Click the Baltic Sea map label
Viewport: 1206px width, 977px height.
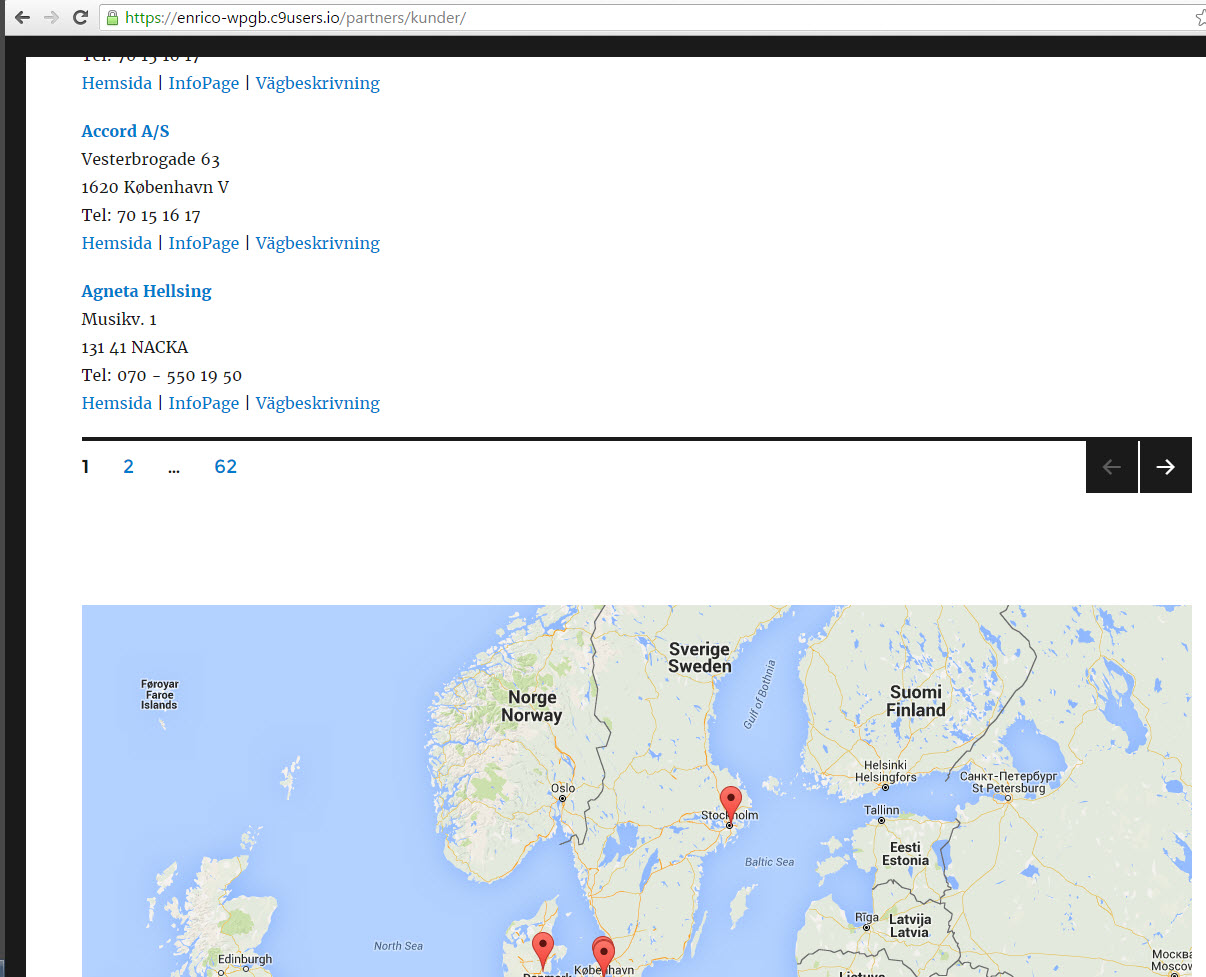click(x=769, y=861)
